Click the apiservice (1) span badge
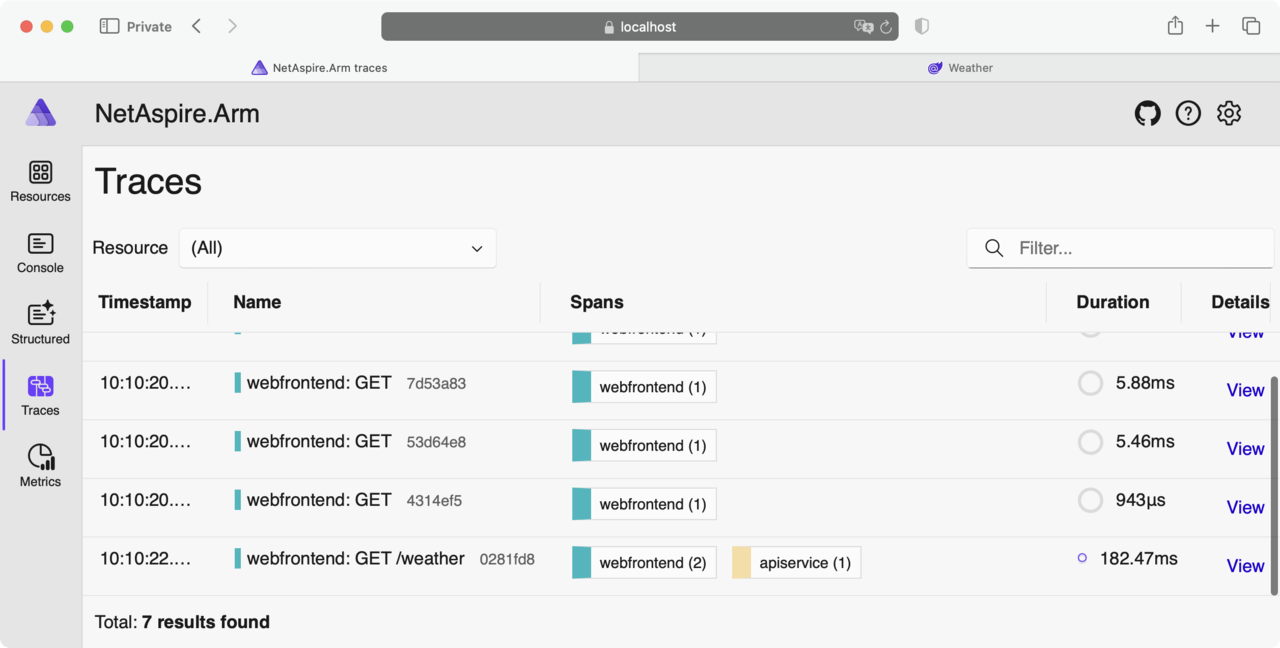Image resolution: width=1280 pixels, height=648 pixels. [796, 563]
